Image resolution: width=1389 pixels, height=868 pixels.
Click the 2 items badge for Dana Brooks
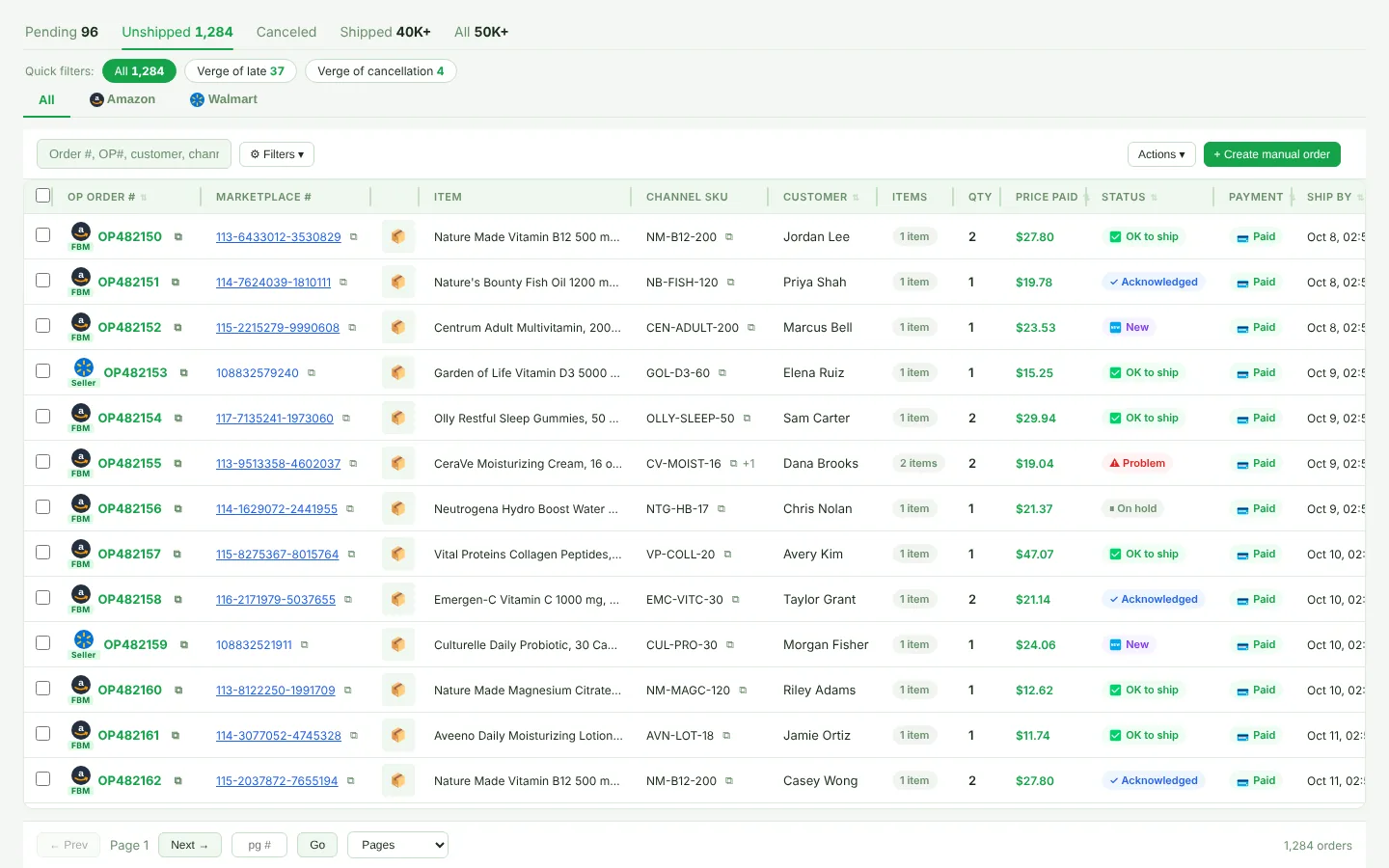click(x=918, y=464)
